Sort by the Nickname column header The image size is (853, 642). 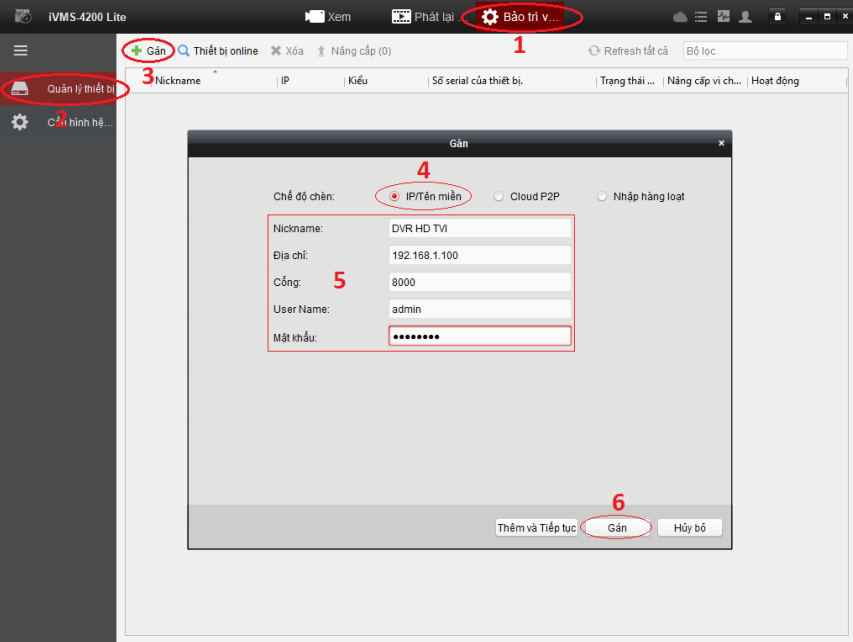coord(178,81)
